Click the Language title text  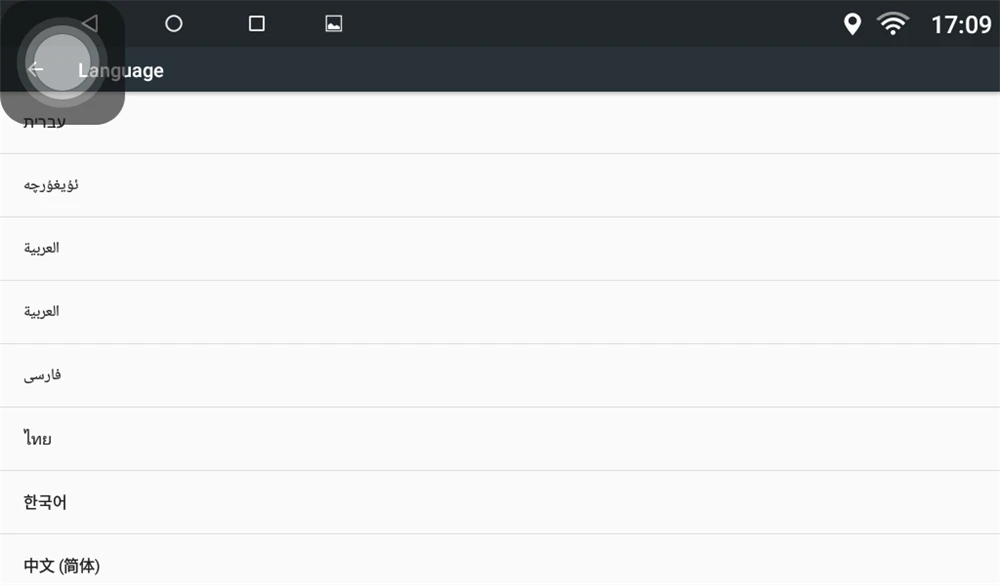[x=121, y=70]
